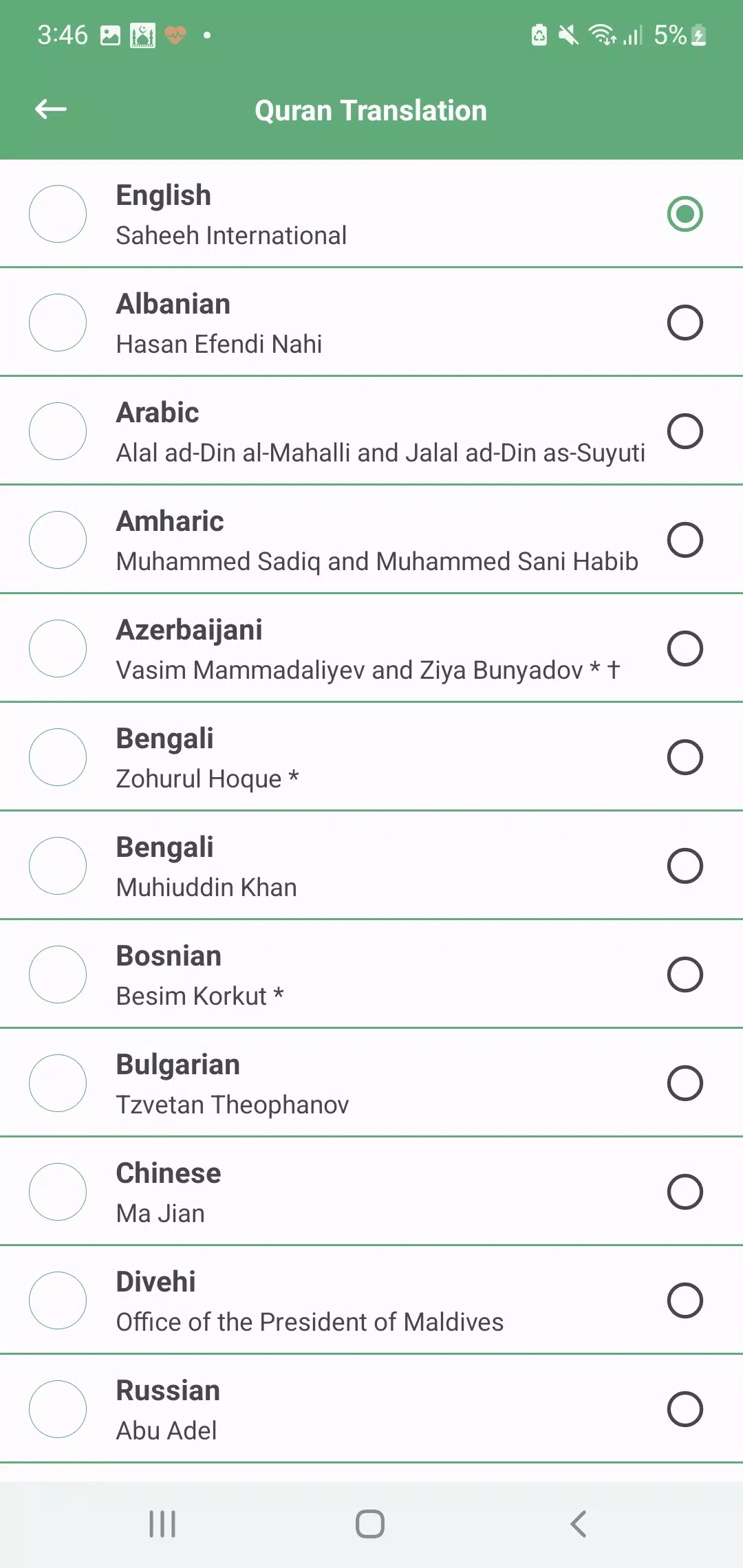The height and width of the screenshot is (1568, 743).
Task: Select the English Saheeh International radio button
Action: 685,214
